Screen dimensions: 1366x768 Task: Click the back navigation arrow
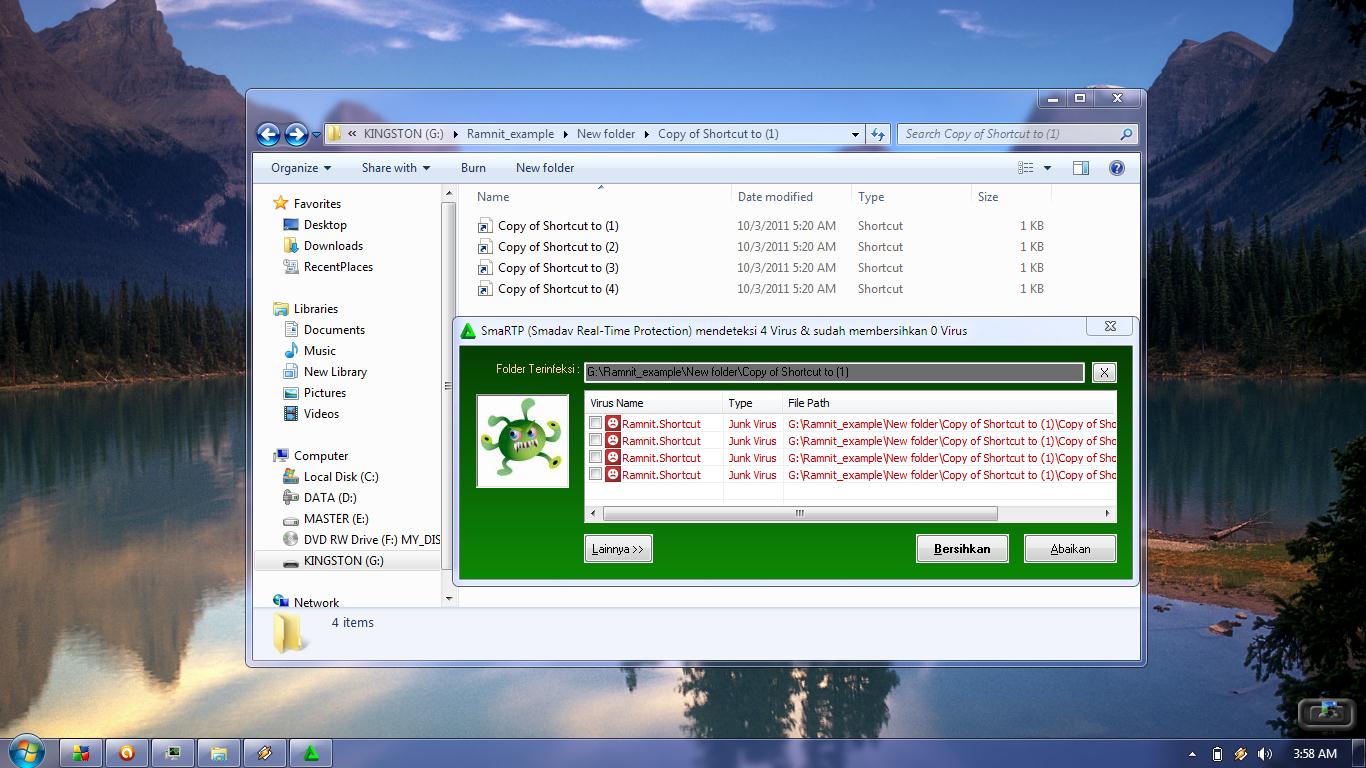pyautogui.click(x=268, y=133)
